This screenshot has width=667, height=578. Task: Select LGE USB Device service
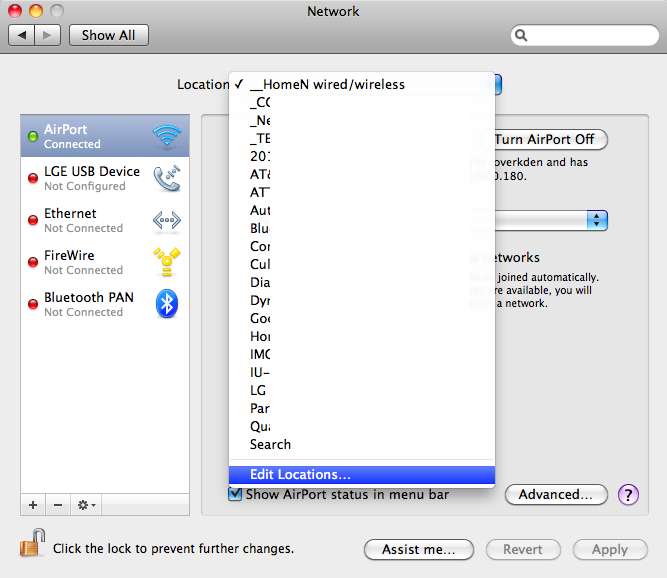[105, 178]
